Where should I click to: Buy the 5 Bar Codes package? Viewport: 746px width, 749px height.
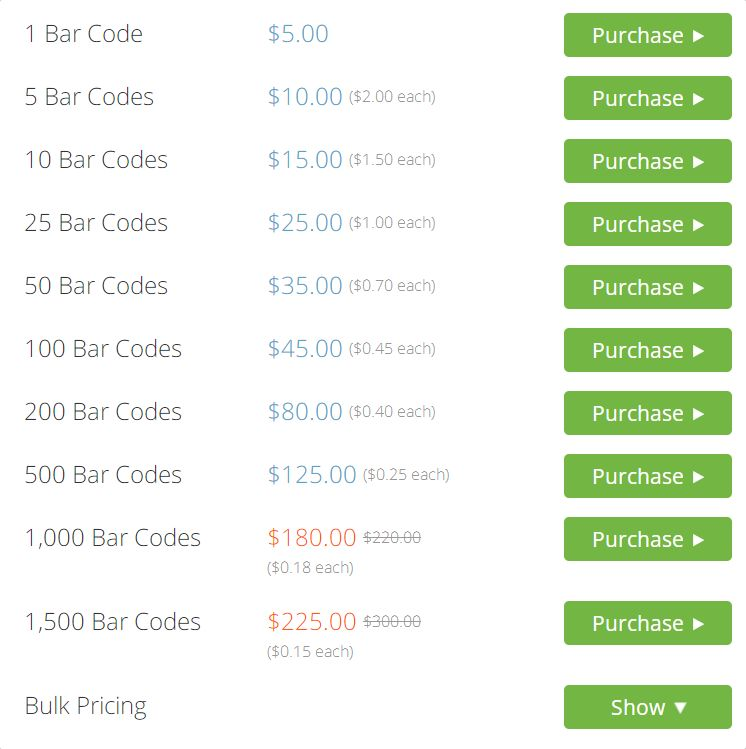(x=647, y=98)
